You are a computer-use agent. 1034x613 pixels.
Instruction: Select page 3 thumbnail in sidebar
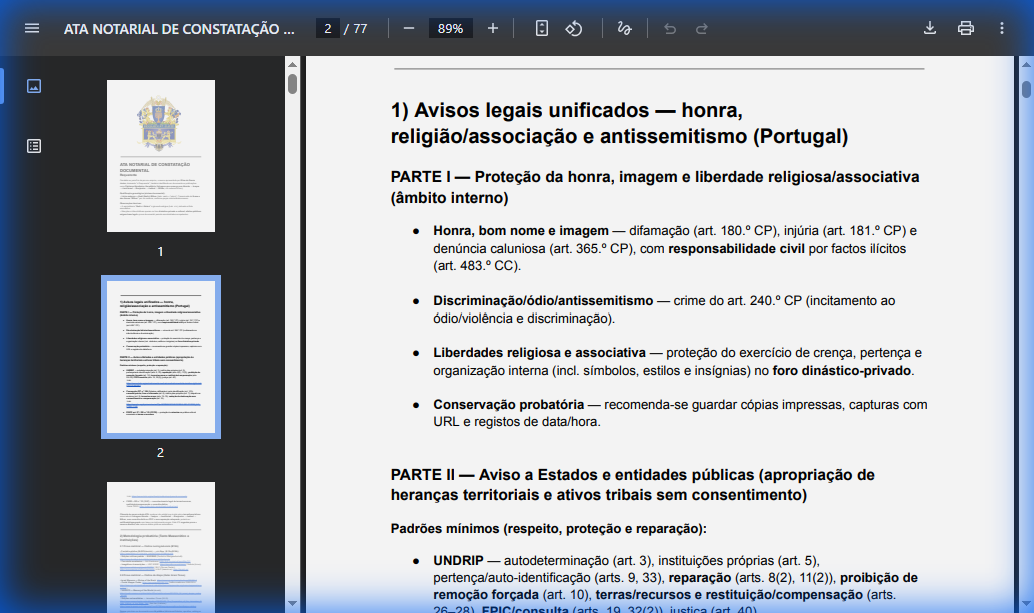(x=160, y=547)
